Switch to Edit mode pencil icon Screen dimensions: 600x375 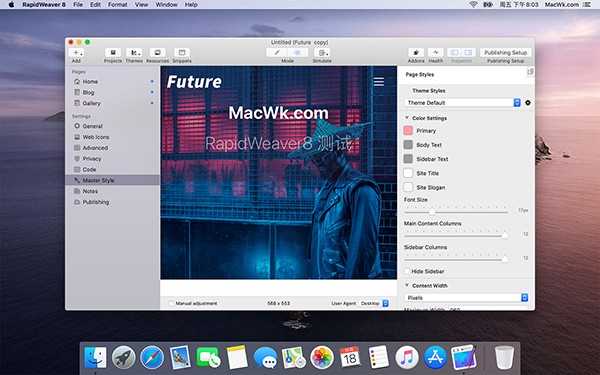(277, 52)
